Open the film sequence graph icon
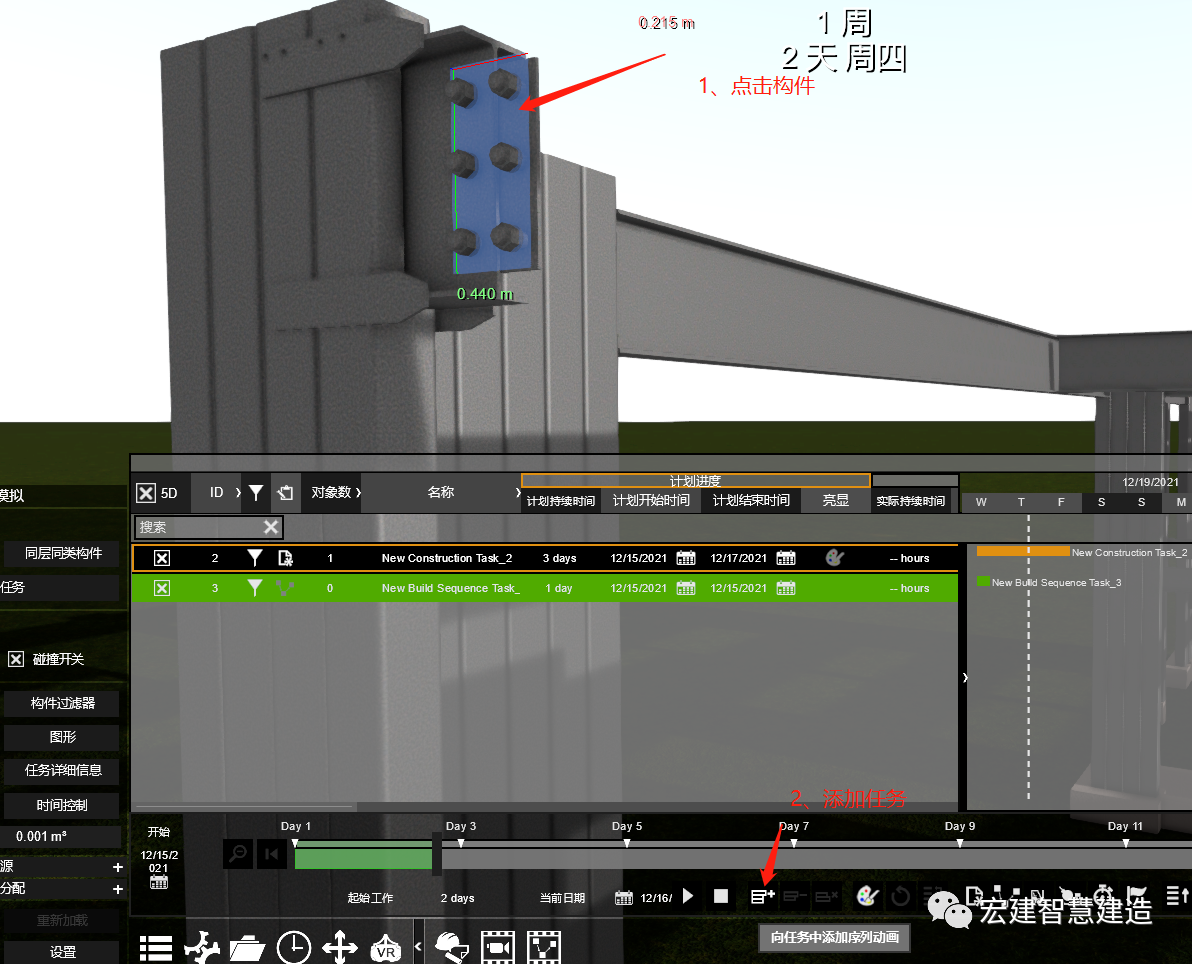The height and width of the screenshot is (964, 1192). (x=544, y=947)
